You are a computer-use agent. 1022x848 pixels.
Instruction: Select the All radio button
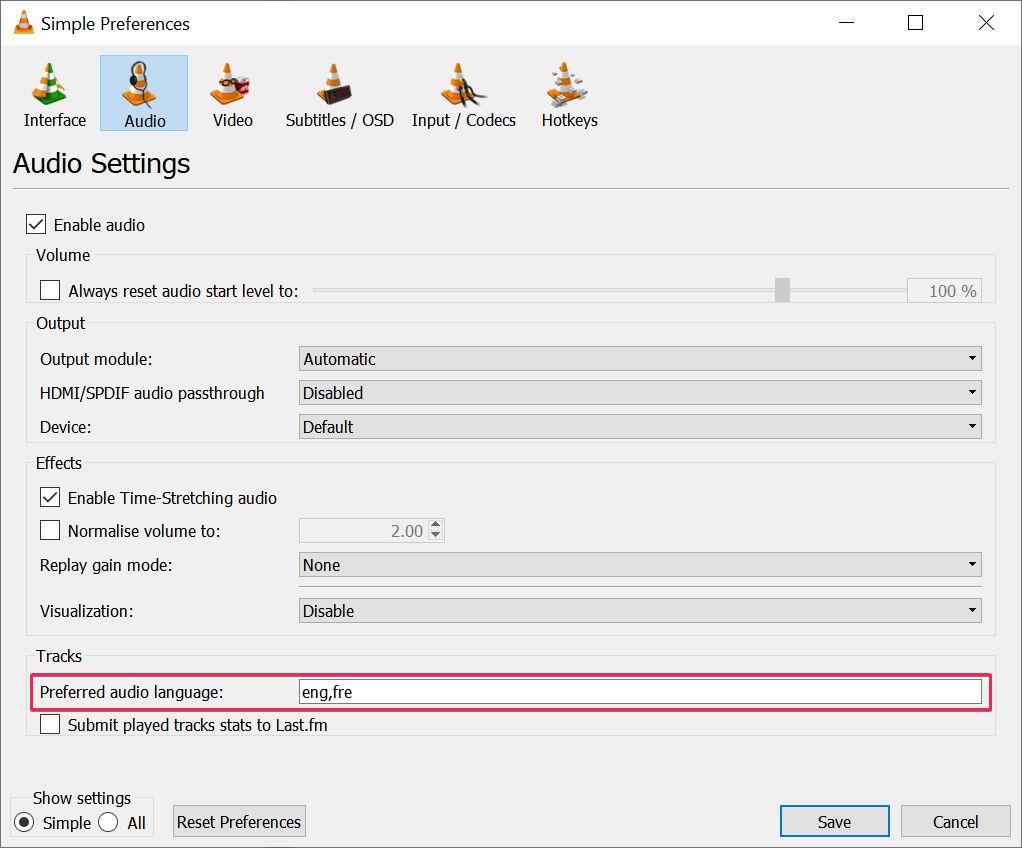click(x=108, y=823)
